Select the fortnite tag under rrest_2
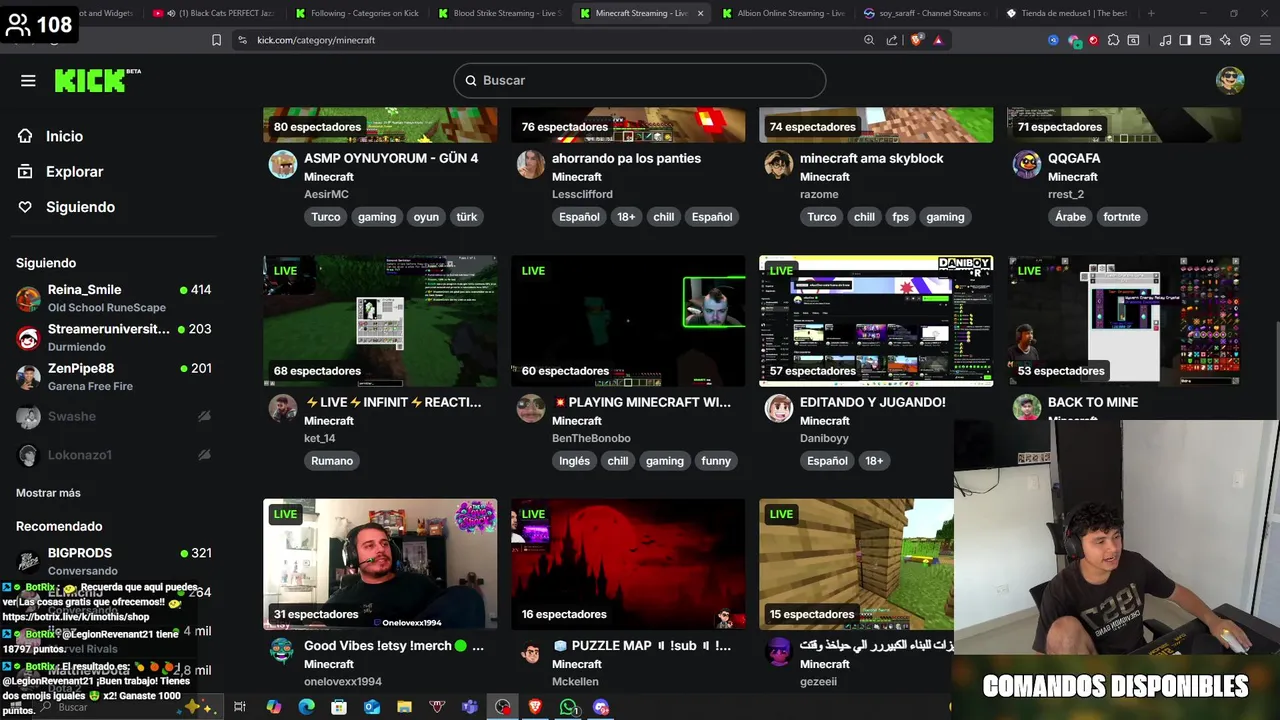The image size is (1280, 720). [1122, 217]
